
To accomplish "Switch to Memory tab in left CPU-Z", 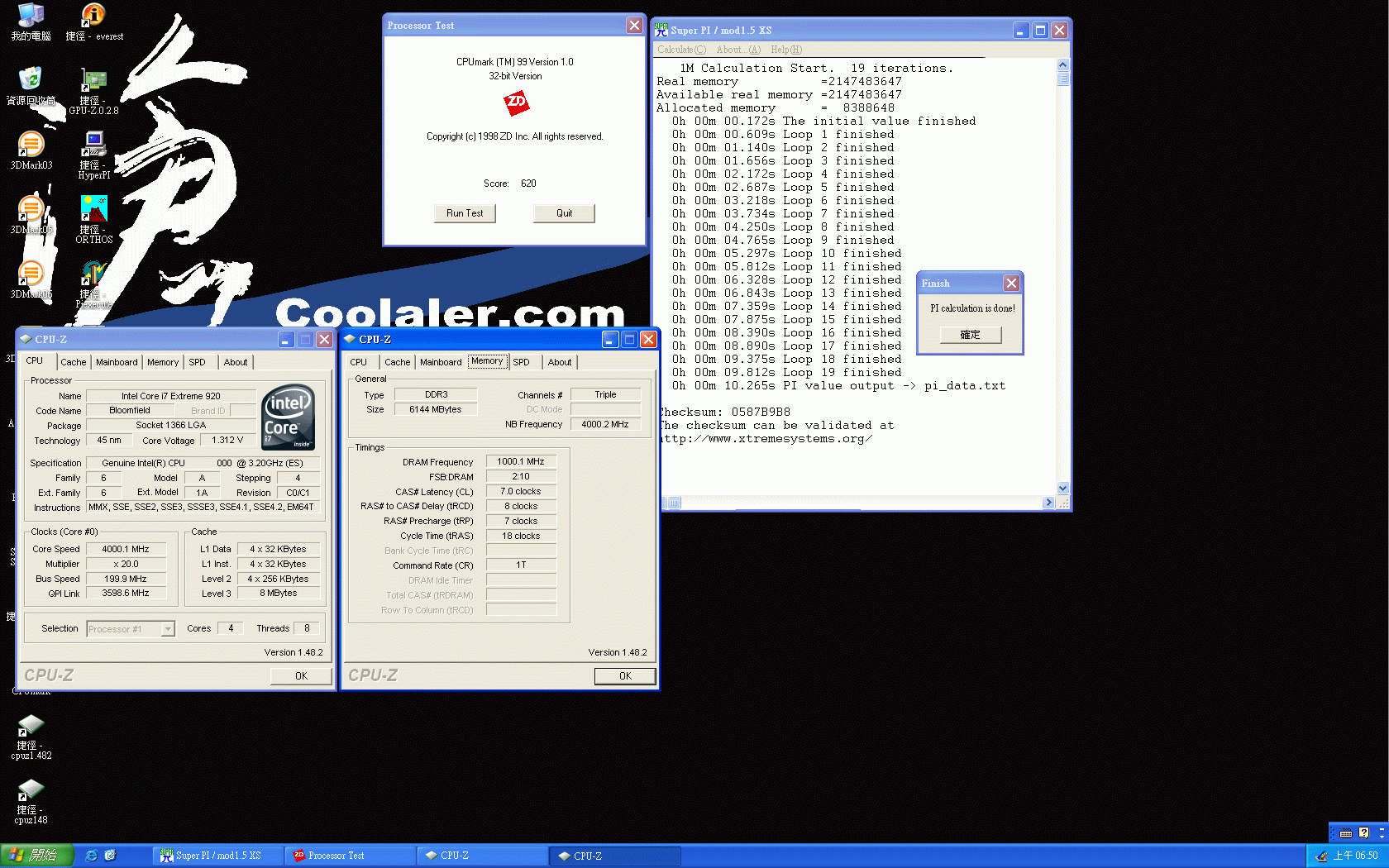I will pyautogui.click(x=163, y=362).
